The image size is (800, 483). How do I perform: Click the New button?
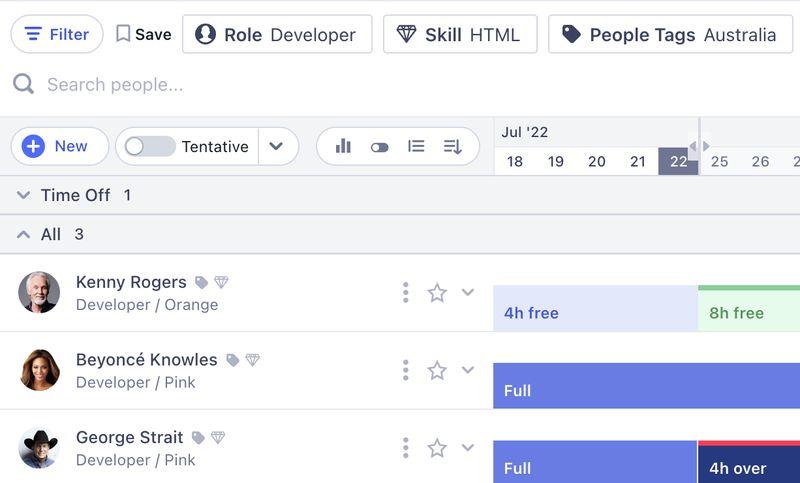[x=59, y=146]
